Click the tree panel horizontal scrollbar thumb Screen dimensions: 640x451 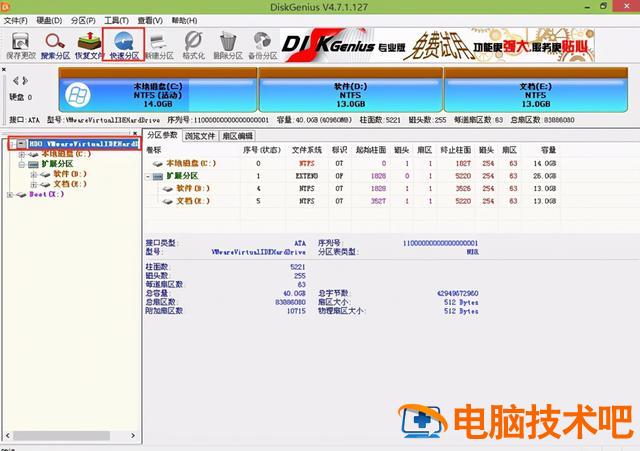61,435
